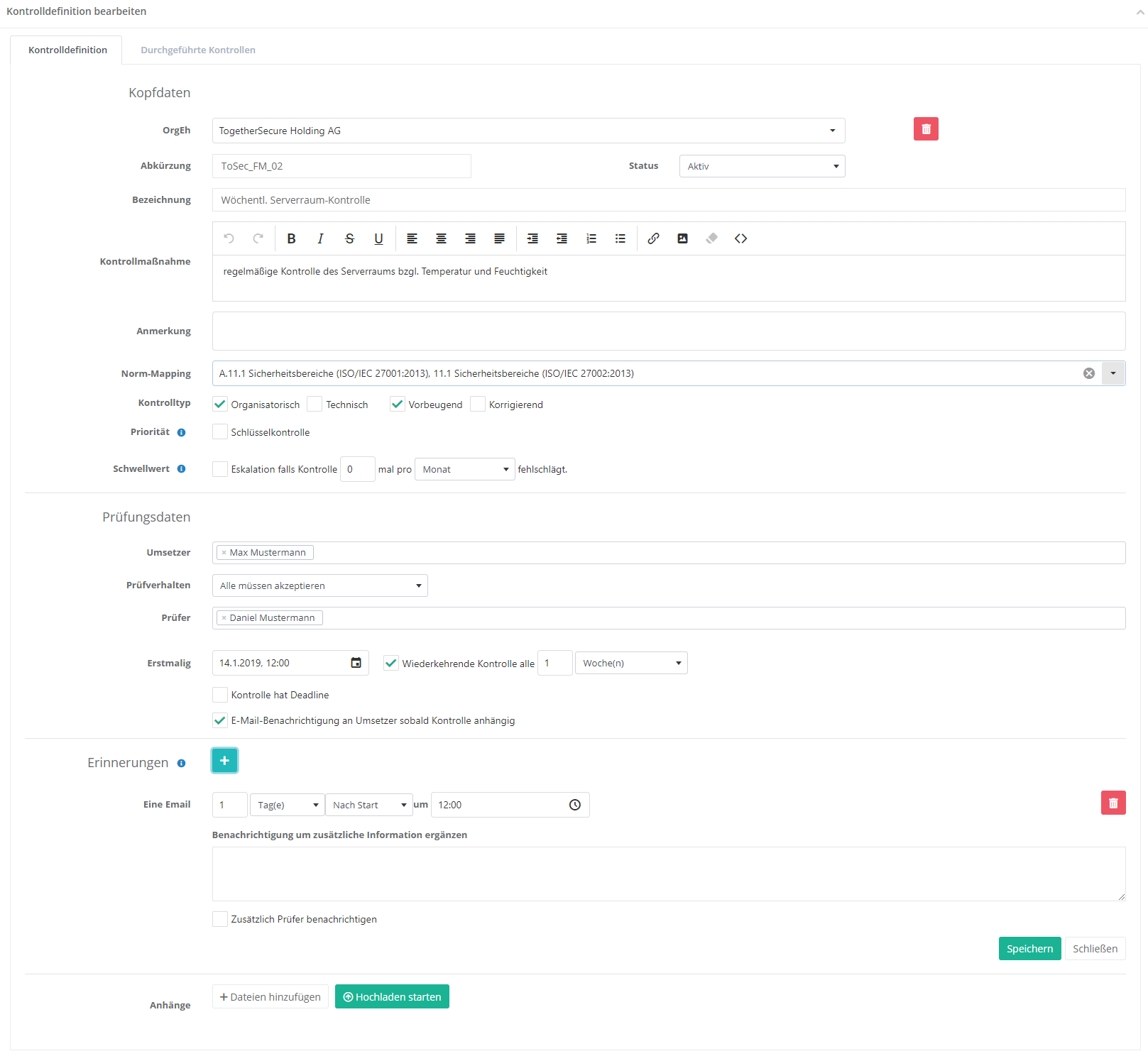Screen dimensions: 1148x1056
Task: Click the italic formatting icon
Action: [320, 238]
